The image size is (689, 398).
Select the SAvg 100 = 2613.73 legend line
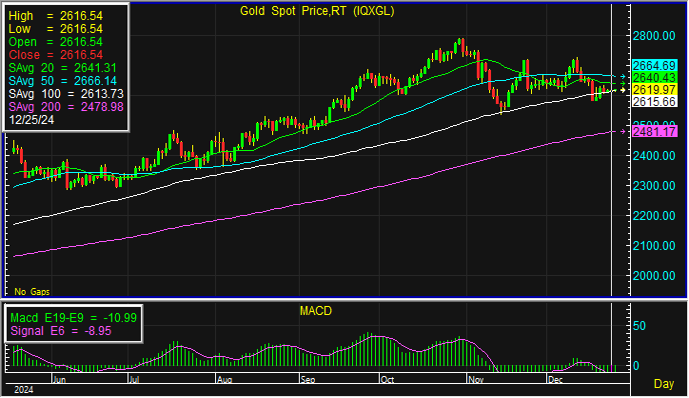pos(66,94)
